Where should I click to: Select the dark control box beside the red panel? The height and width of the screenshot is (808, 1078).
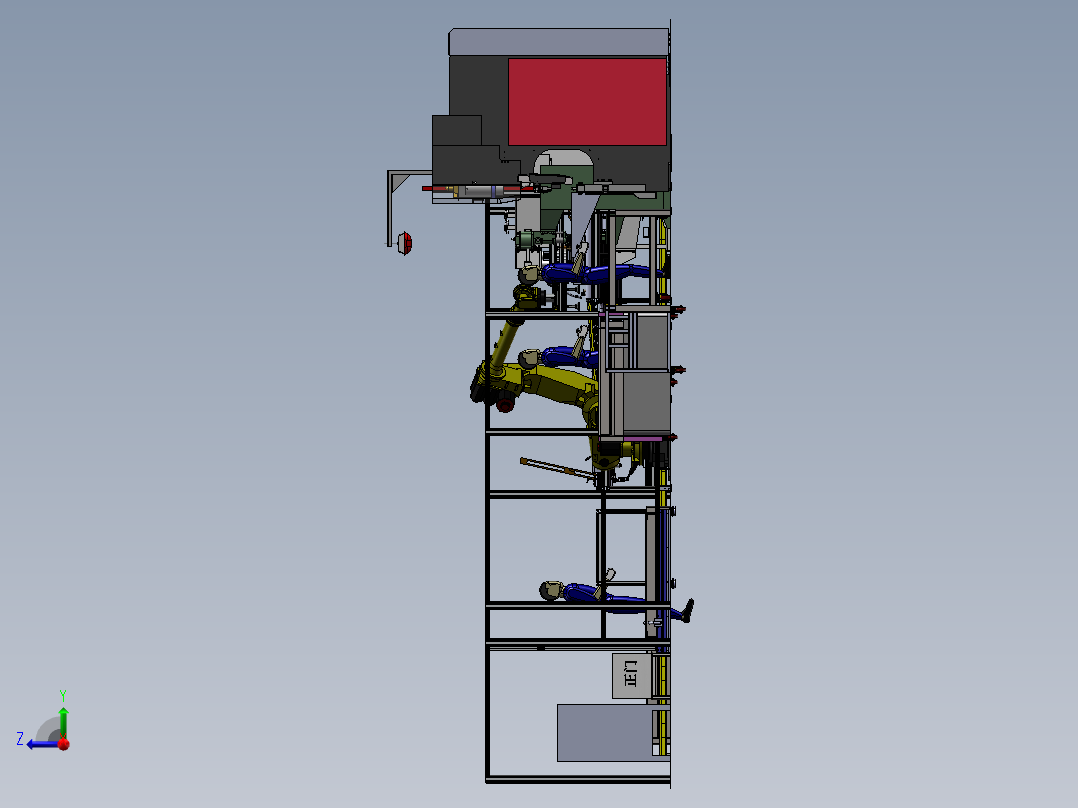(x=456, y=130)
